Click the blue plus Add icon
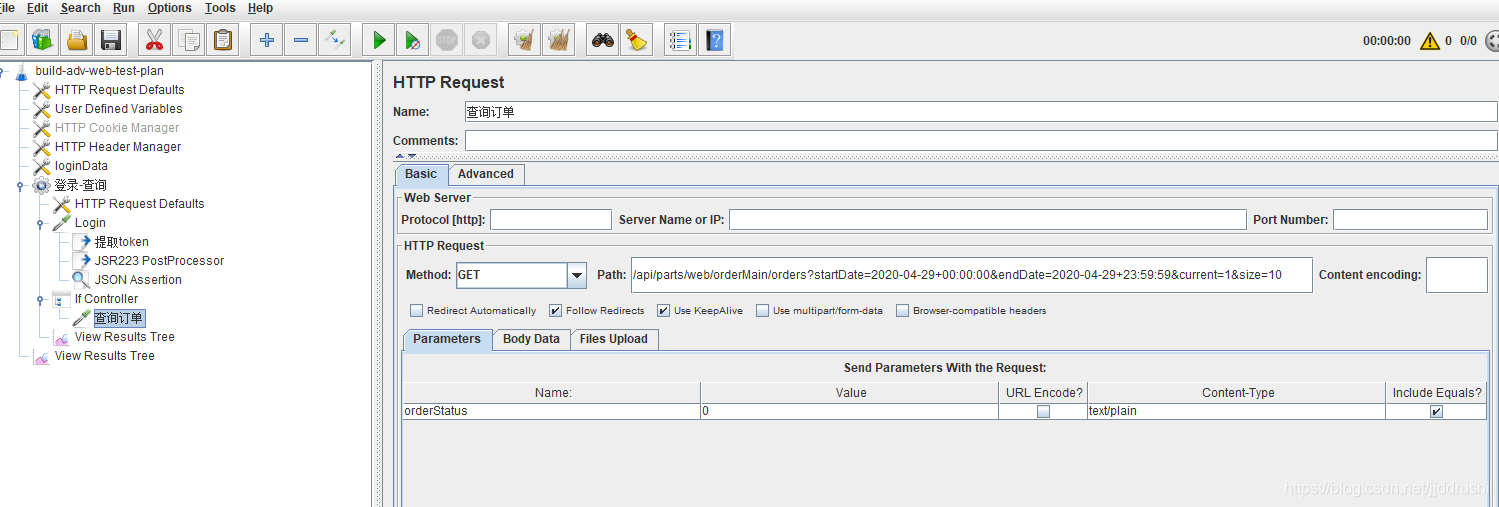 (x=266, y=40)
